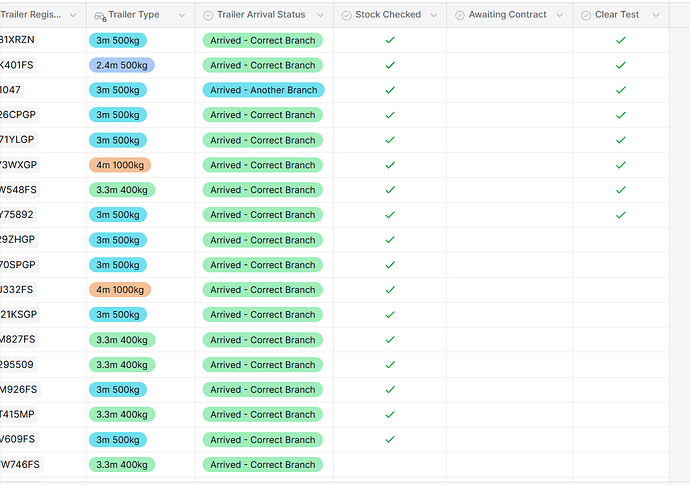The image size is (690, 485).
Task: Click the 3m 500kg tag in row B1XRZN
Action: [118, 40]
